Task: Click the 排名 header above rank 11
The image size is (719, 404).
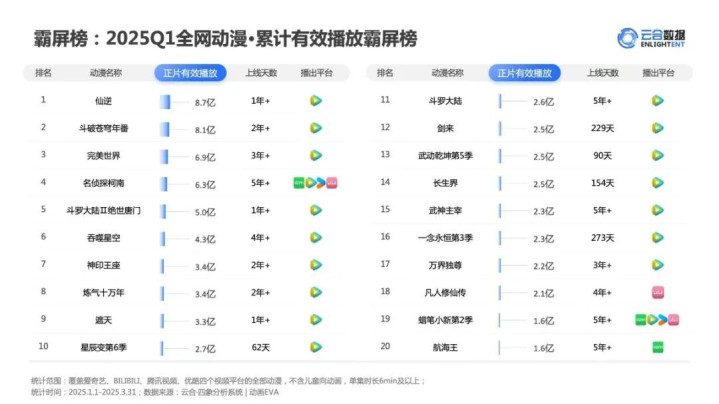Action: pyautogui.click(x=385, y=73)
